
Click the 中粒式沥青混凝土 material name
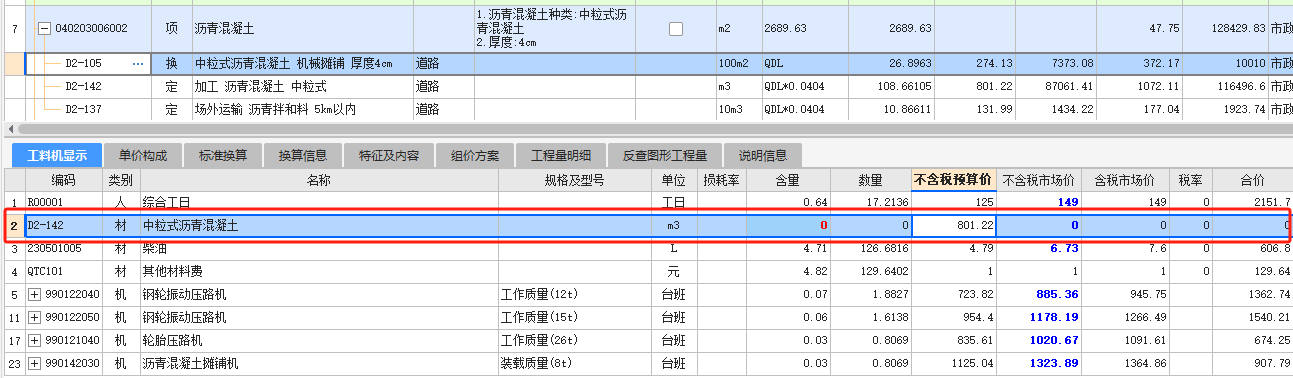(x=190, y=226)
